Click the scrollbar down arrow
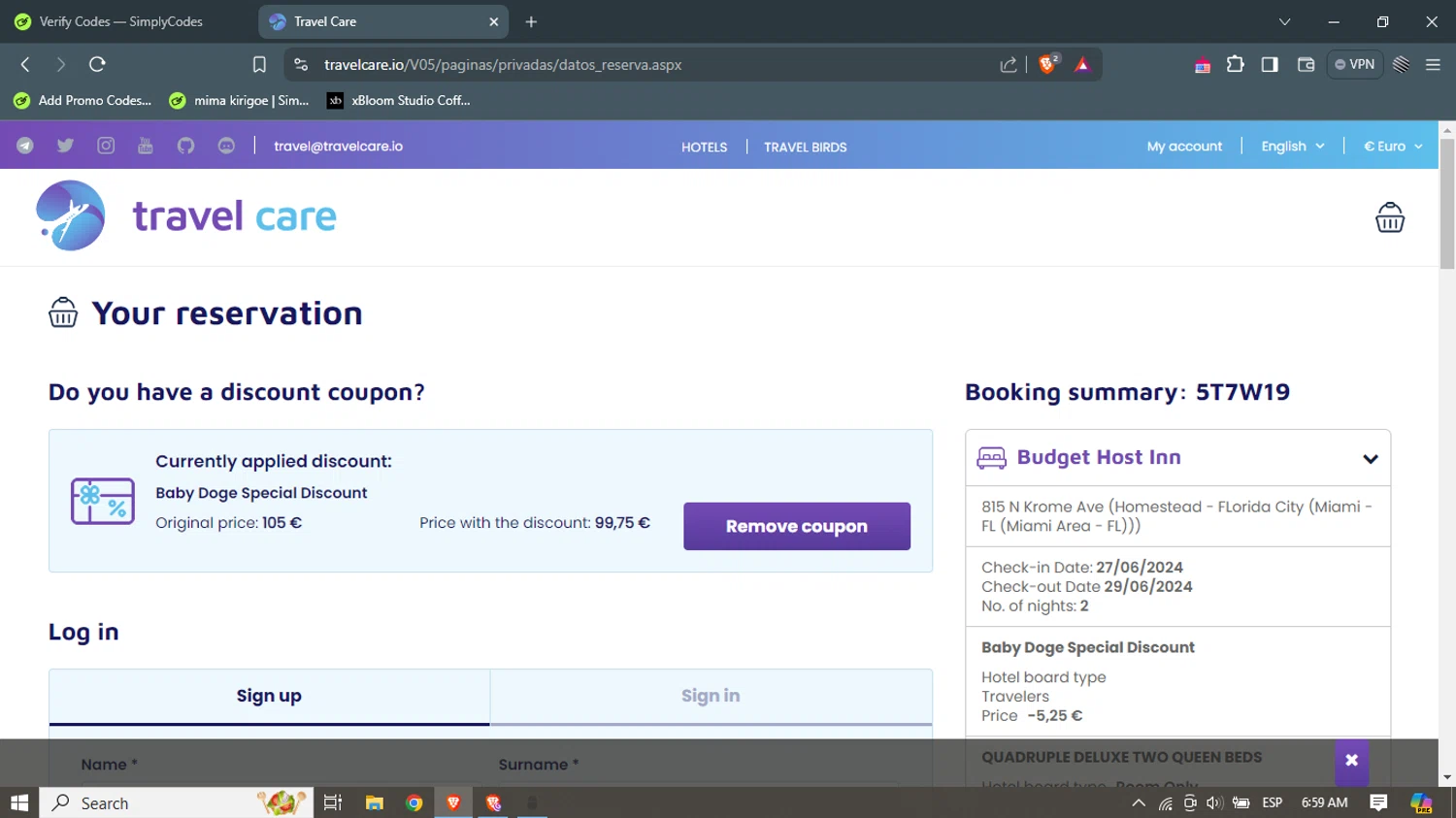The height and width of the screenshot is (818, 1456). (1447, 777)
